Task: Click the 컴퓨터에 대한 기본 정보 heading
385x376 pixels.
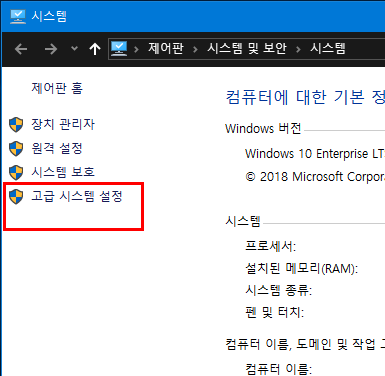Action: click(305, 97)
